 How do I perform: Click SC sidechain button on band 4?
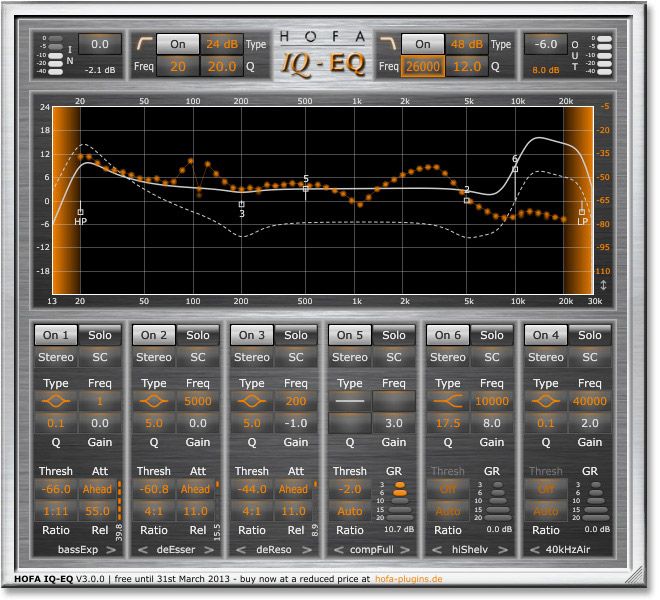590,357
